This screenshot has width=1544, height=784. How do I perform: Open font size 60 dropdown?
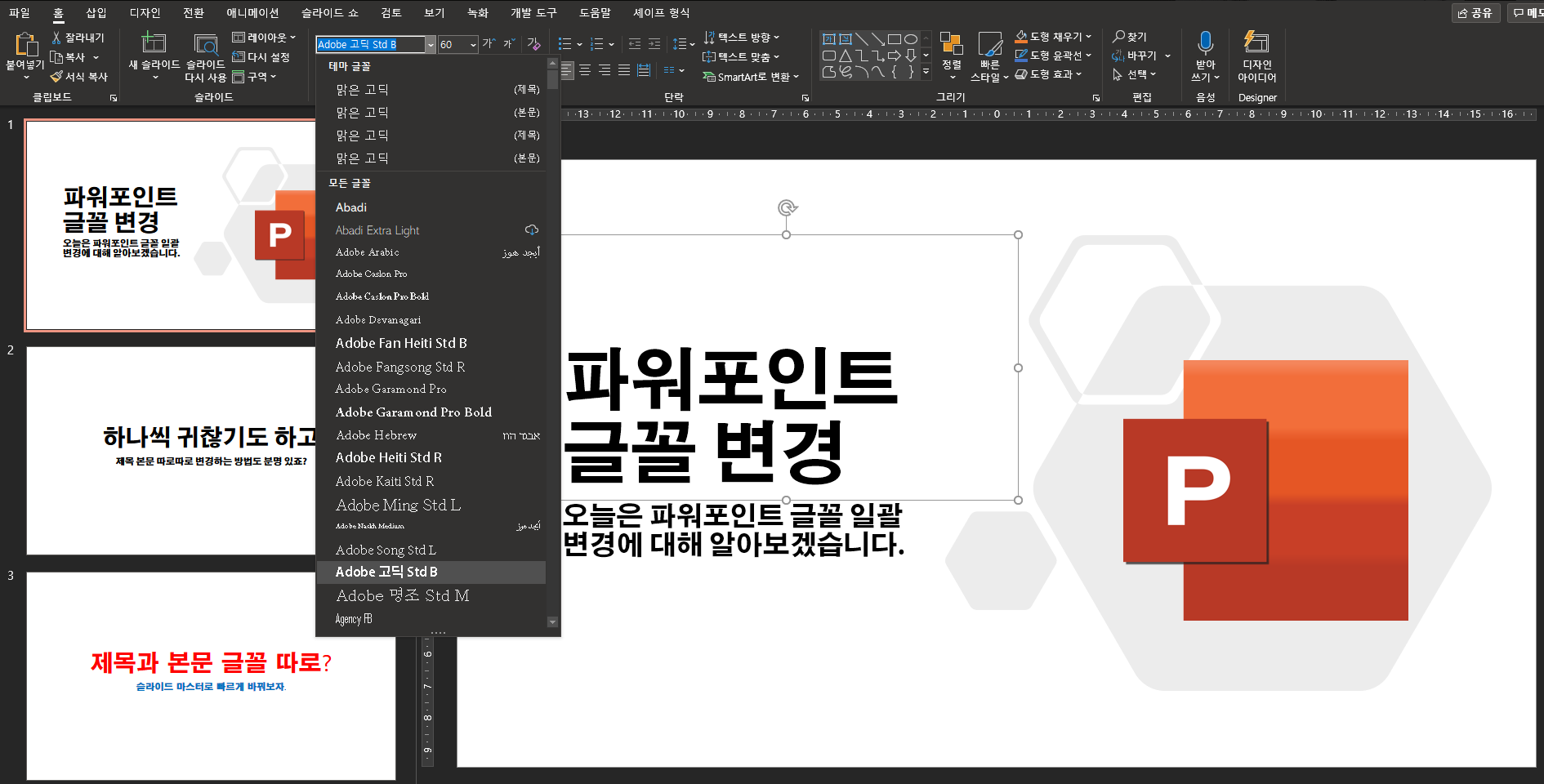(473, 45)
